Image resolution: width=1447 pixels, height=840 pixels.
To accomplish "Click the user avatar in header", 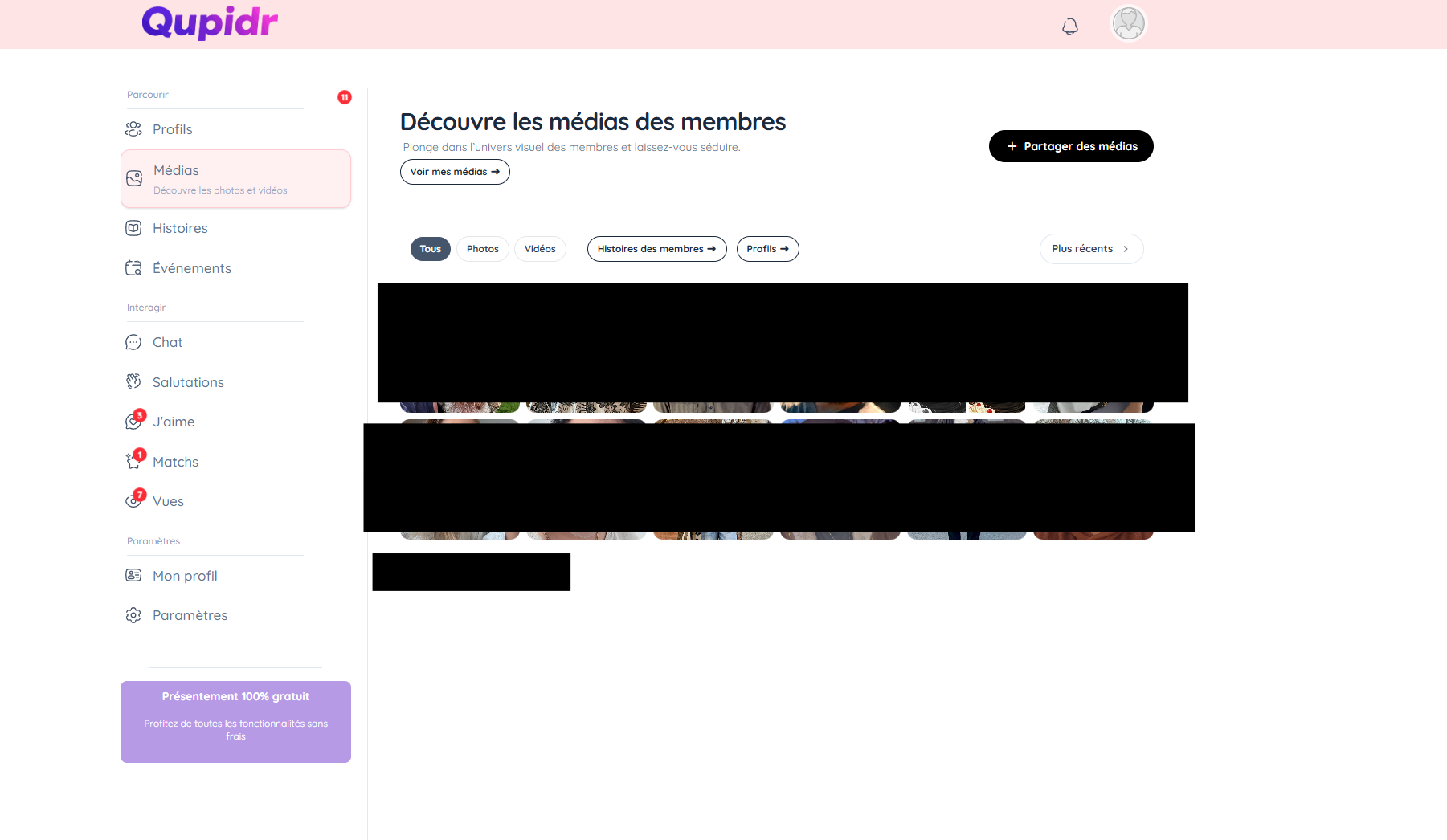I will [1128, 23].
